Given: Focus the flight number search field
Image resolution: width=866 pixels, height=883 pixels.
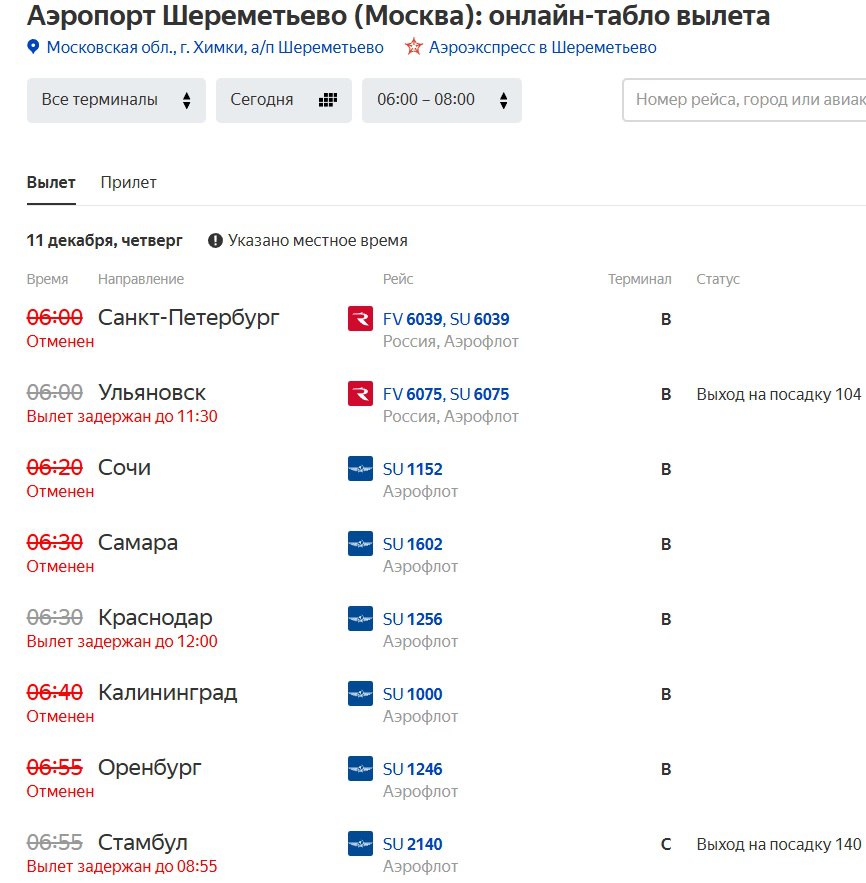Looking at the screenshot, I should (x=745, y=100).
